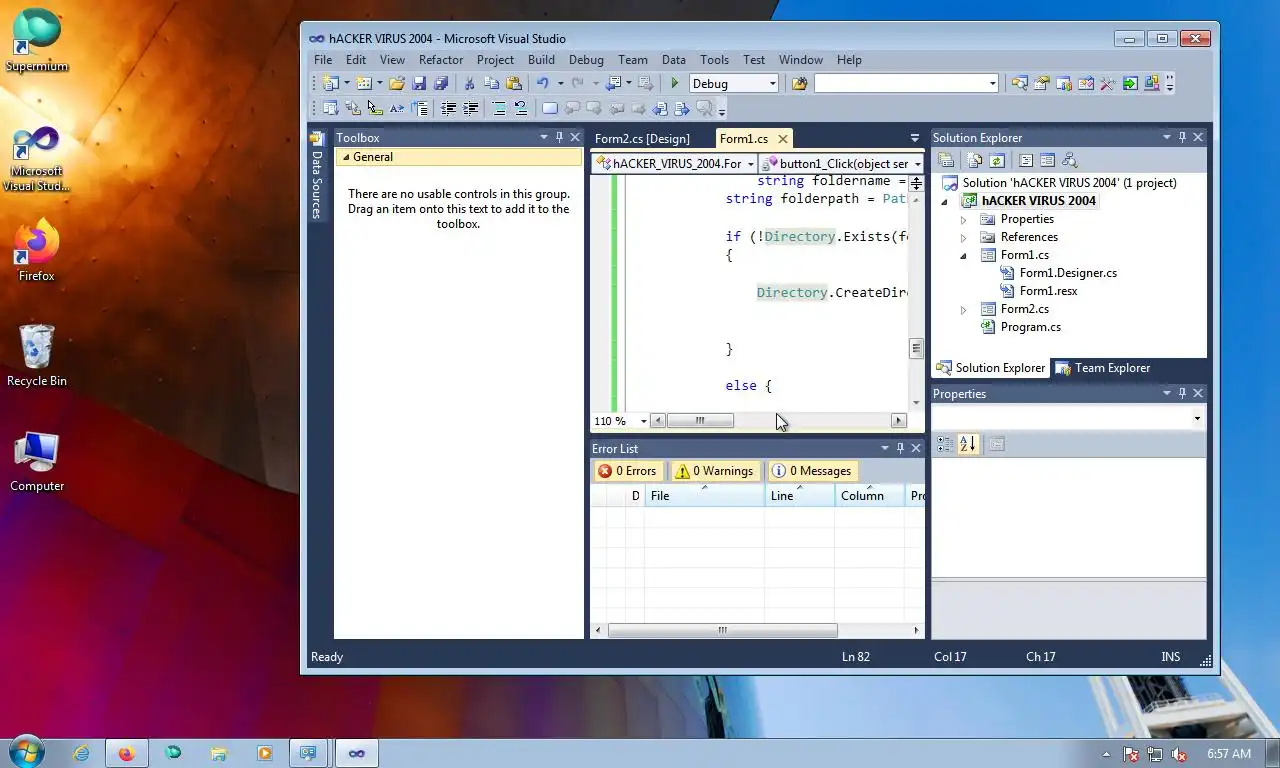This screenshot has height=768, width=1280.
Task: Open the Properties panel object selector dropdown
Action: pos(1197,419)
